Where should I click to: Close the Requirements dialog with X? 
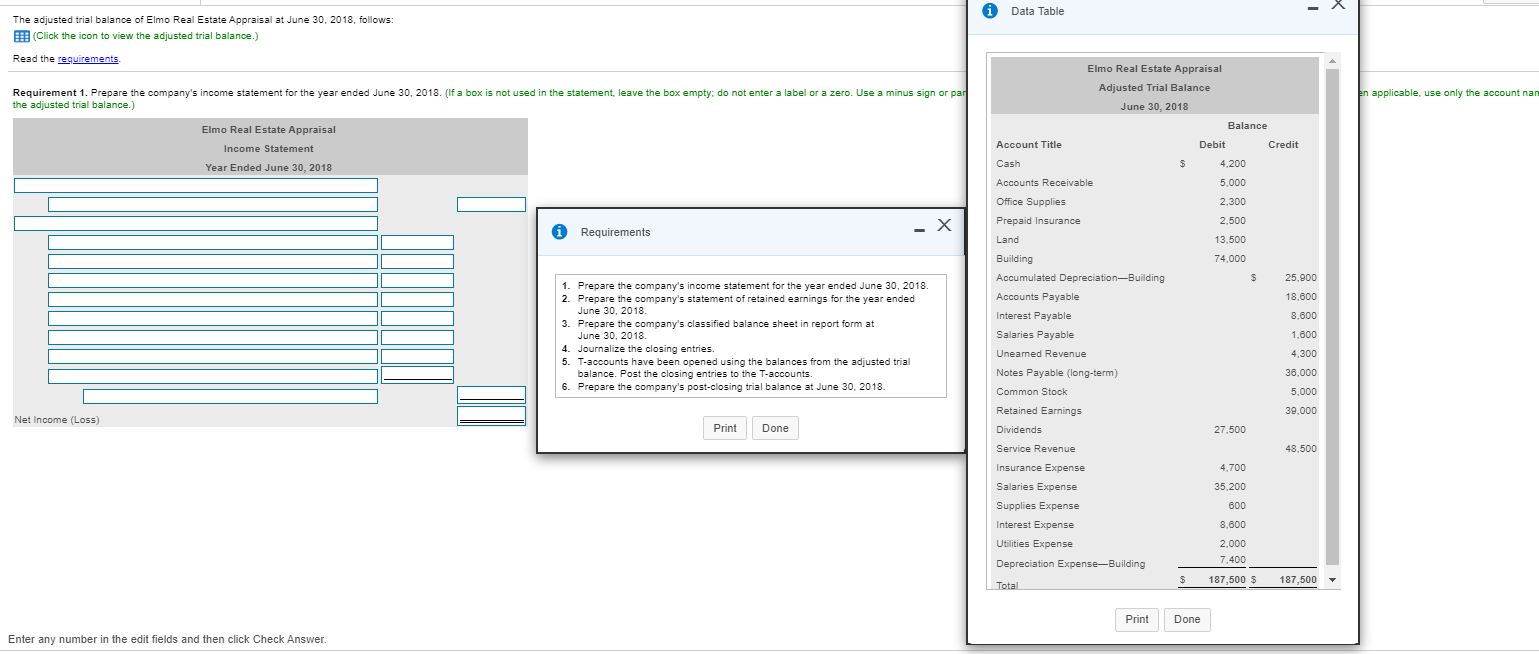click(x=943, y=224)
